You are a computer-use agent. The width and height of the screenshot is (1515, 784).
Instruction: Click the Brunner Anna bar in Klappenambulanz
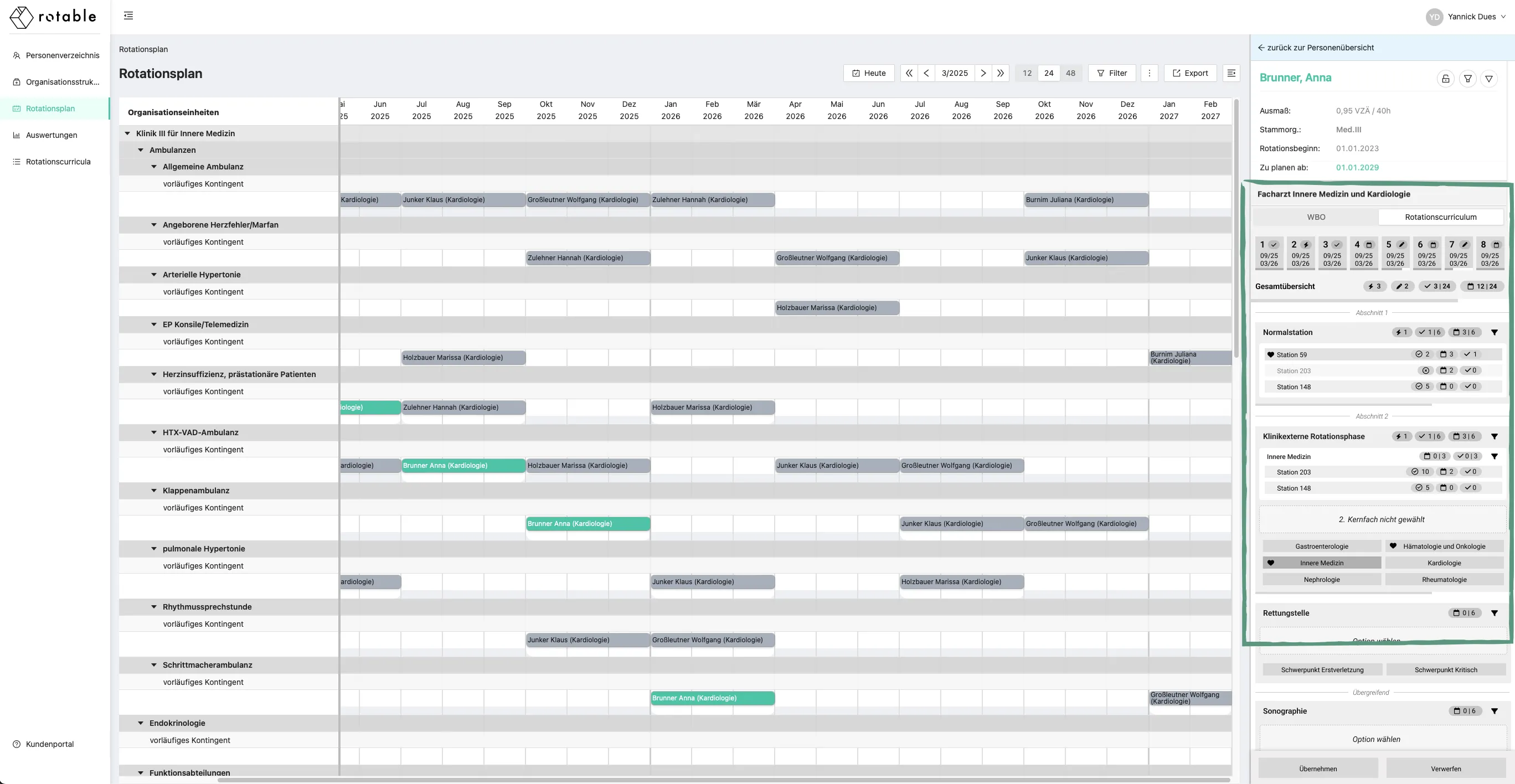click(x=587, y=523)
